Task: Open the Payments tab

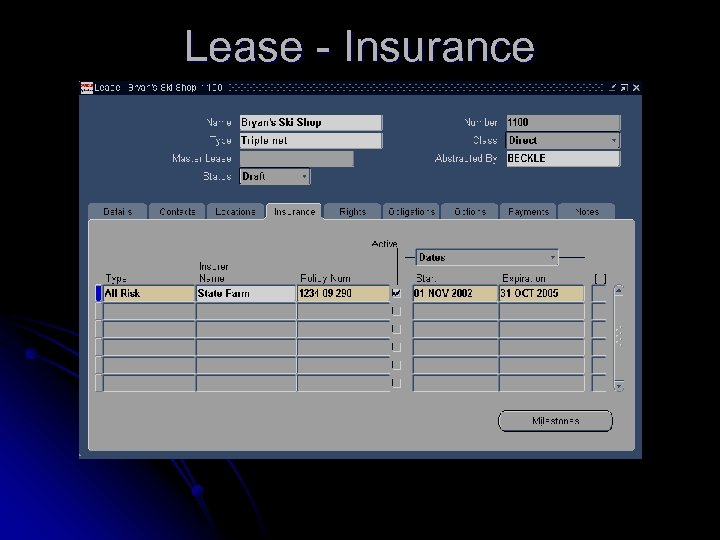Action: pos(528,211)
